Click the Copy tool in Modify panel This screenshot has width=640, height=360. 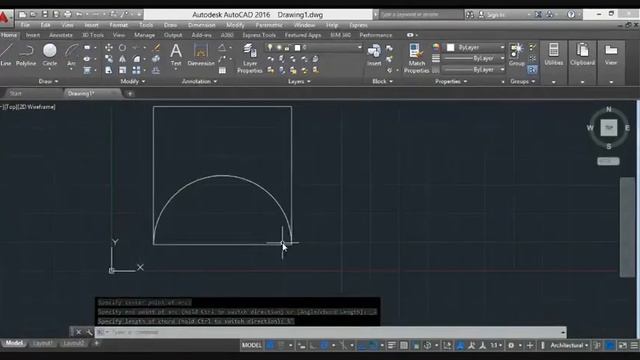point(109,59)
